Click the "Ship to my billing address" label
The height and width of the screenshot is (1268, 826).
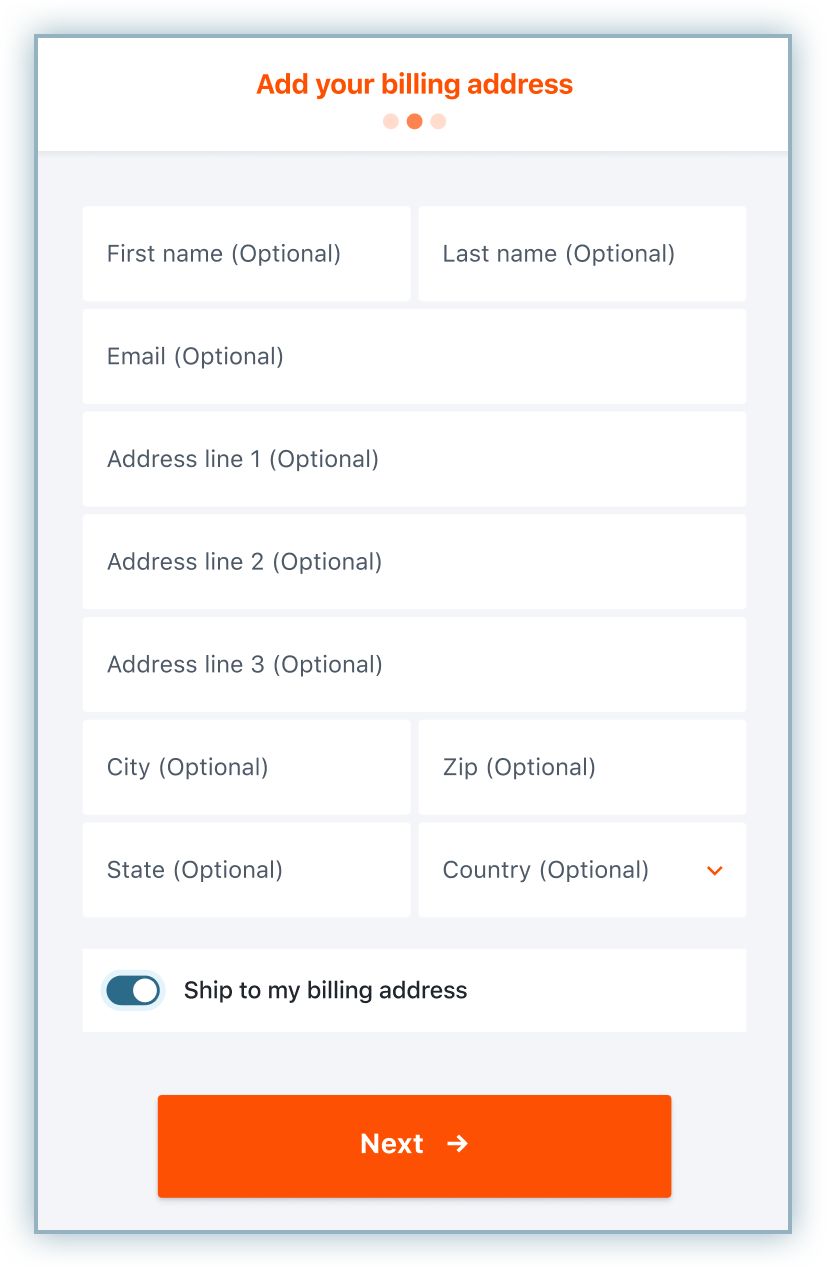(325, 991)
